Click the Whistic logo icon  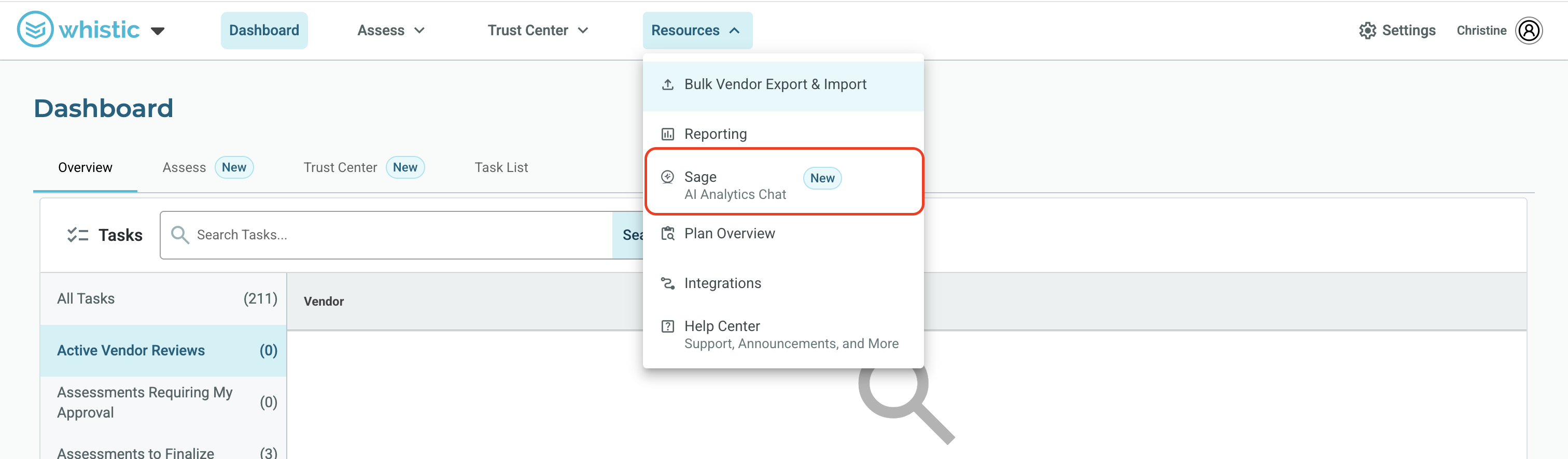35,29
